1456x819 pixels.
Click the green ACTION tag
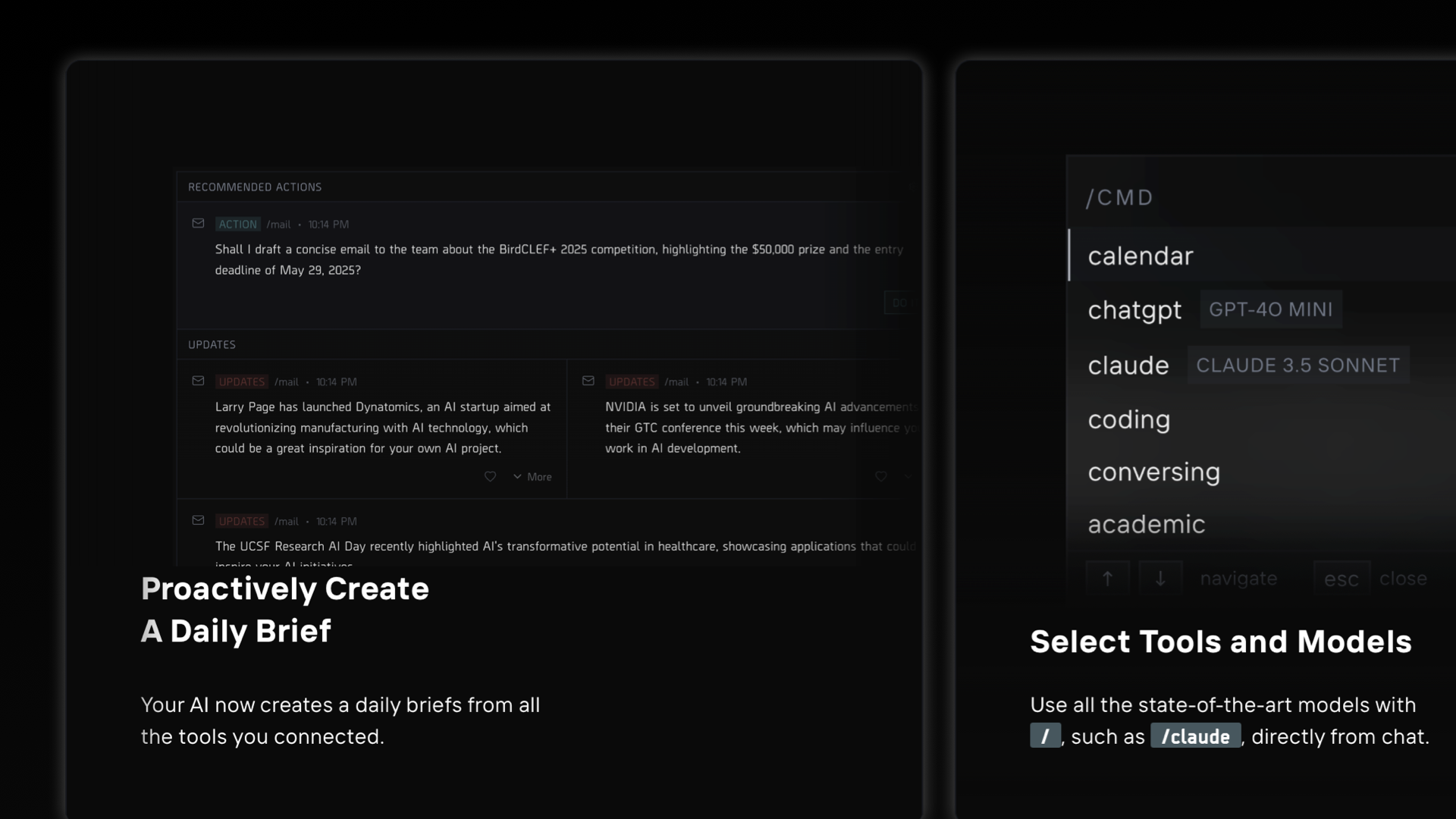pos(237,224)
